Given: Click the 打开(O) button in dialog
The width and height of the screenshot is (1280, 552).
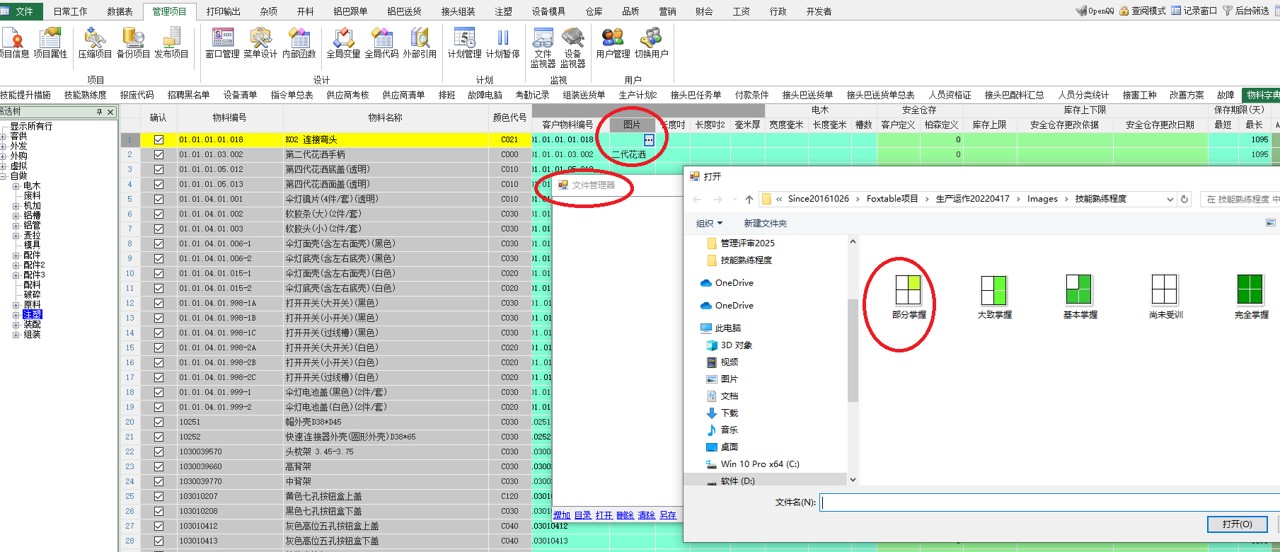Looking at the screenshot, I should point(1237,524).
